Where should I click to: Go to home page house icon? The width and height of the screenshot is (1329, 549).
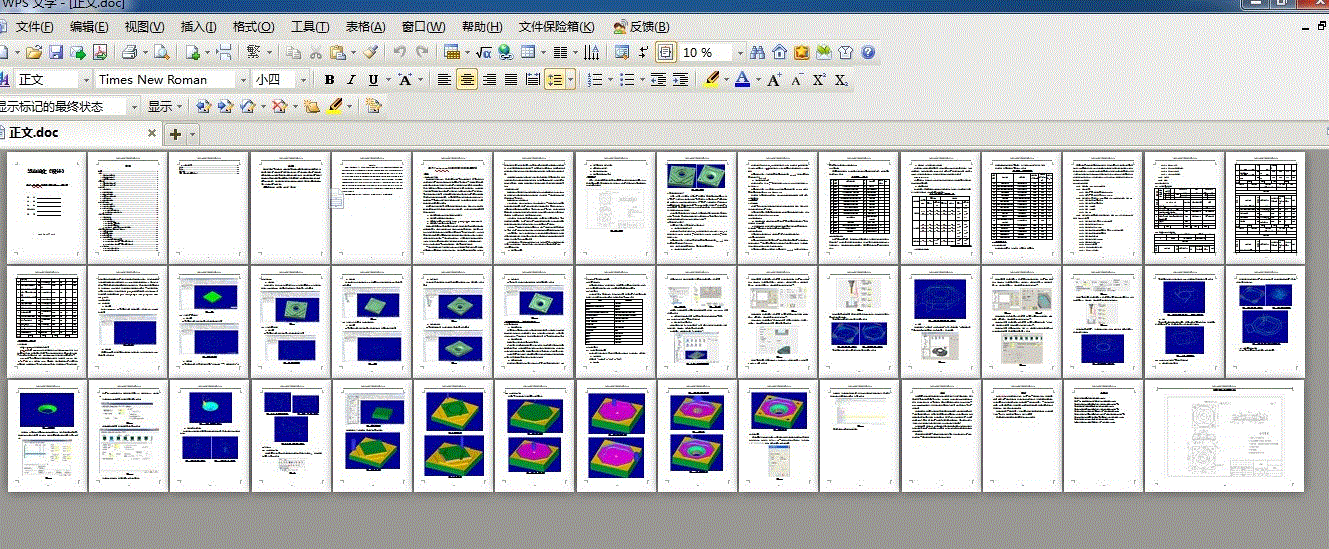[779, 52]
